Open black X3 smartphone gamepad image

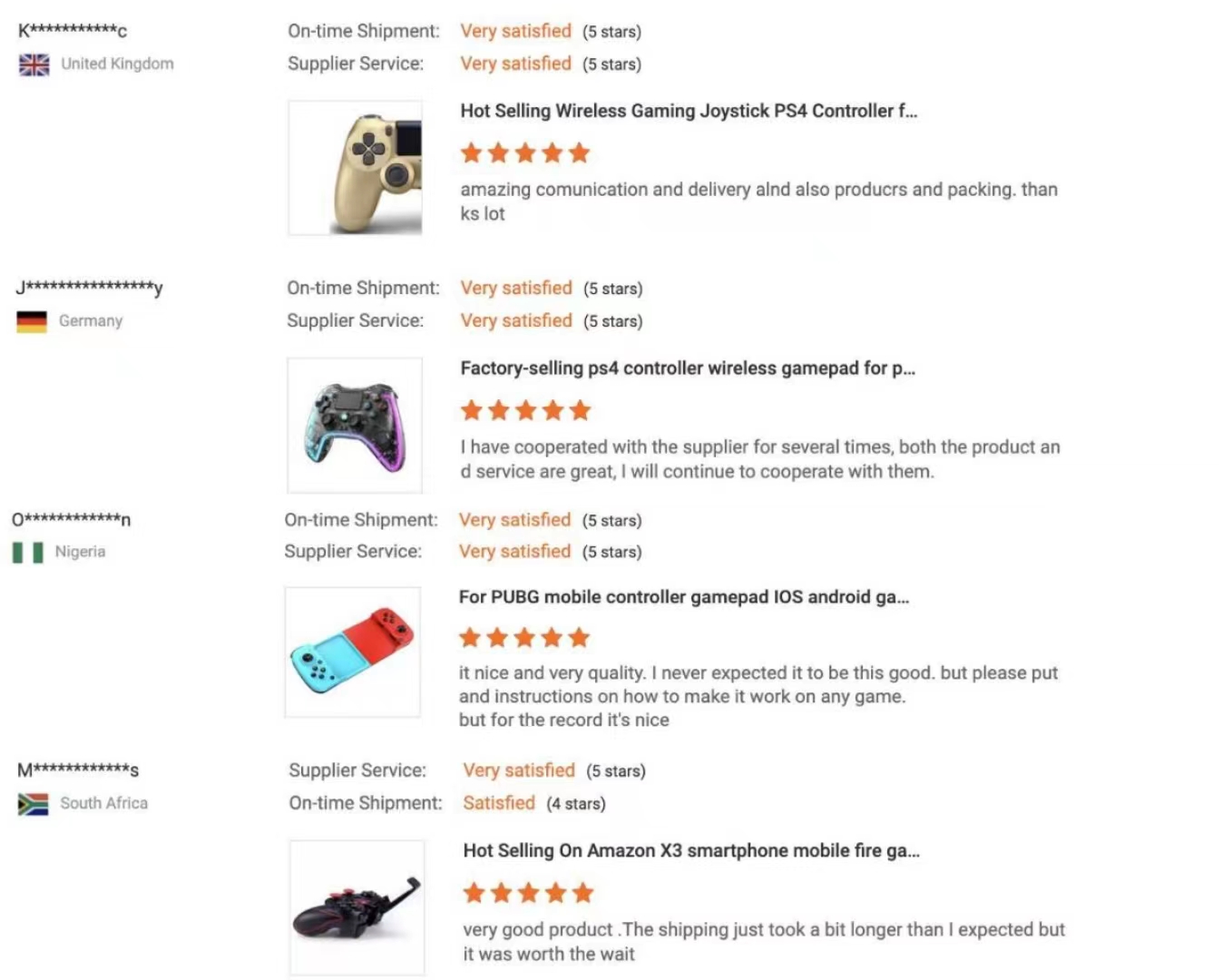point(357,907)
